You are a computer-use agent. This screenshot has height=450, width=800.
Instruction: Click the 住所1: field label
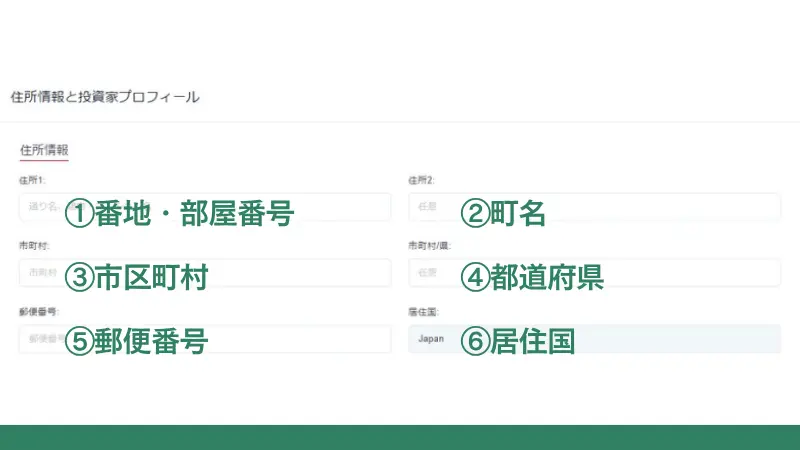pos(32,180)
